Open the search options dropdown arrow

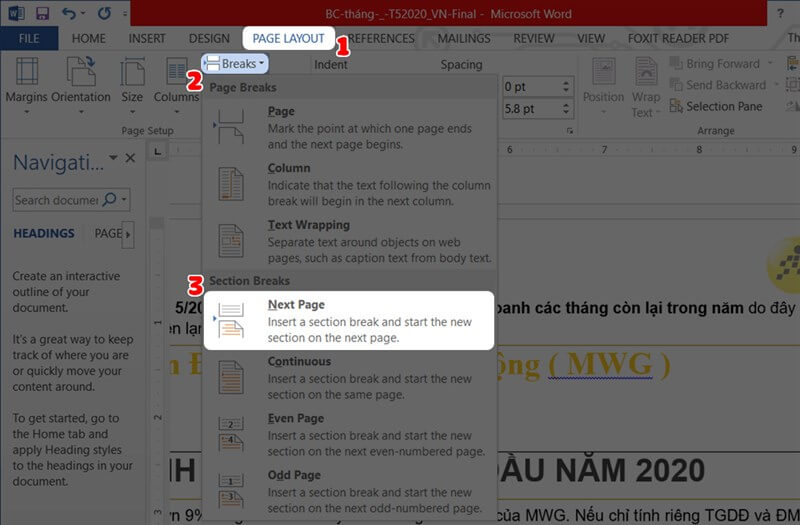(125, 200)
